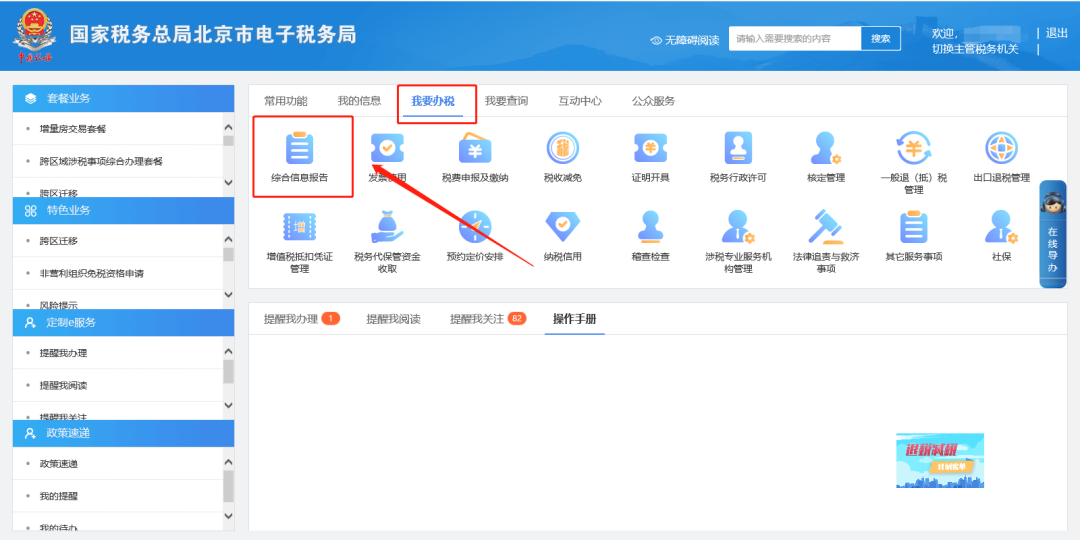1080x540 pixels.
Task: Open the 税收减免 icon
Action: click(x=562, y=149)
